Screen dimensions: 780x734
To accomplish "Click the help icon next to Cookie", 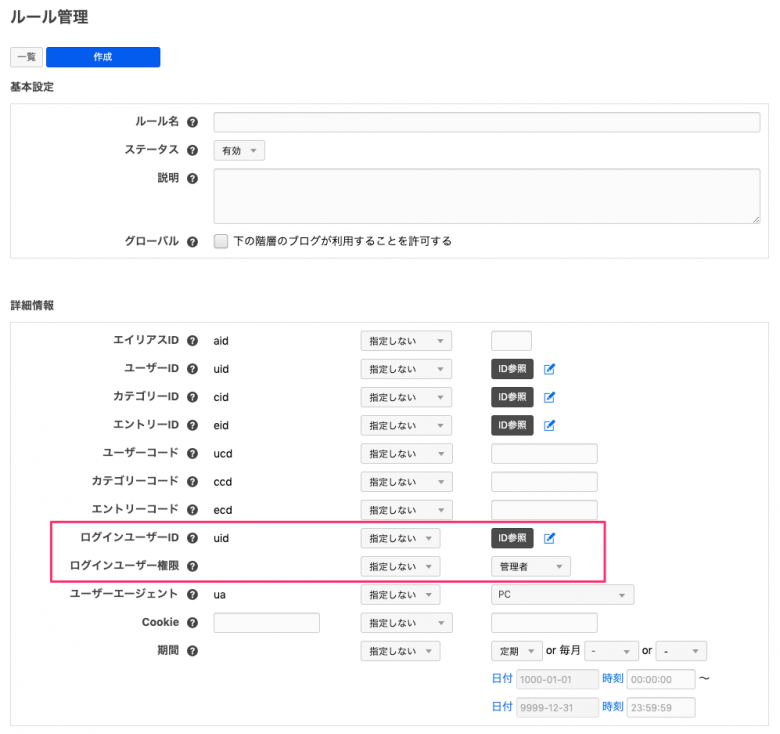I will tap(192, 623).
